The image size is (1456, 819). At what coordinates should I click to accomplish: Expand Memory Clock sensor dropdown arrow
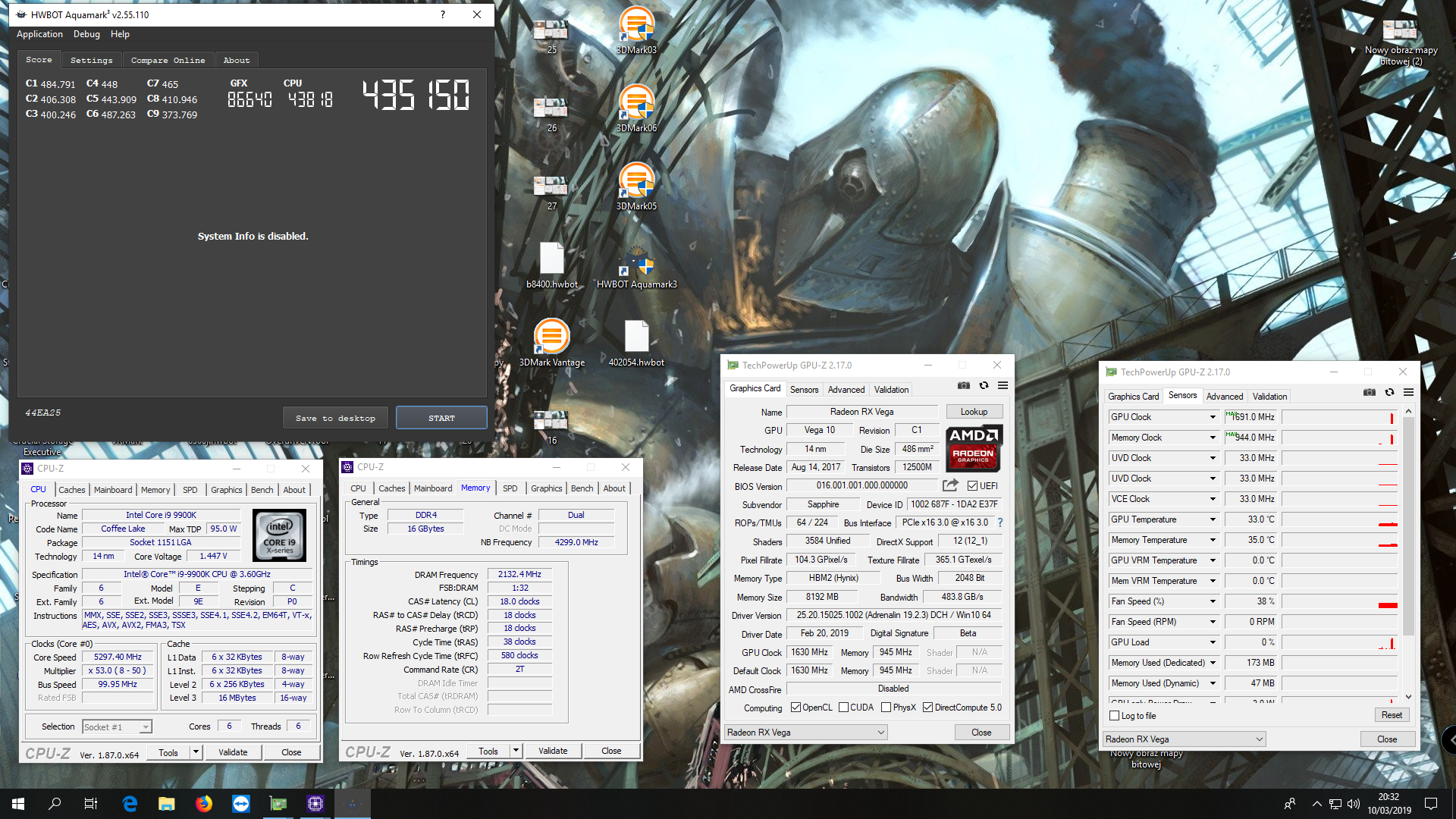[1213, 438]
